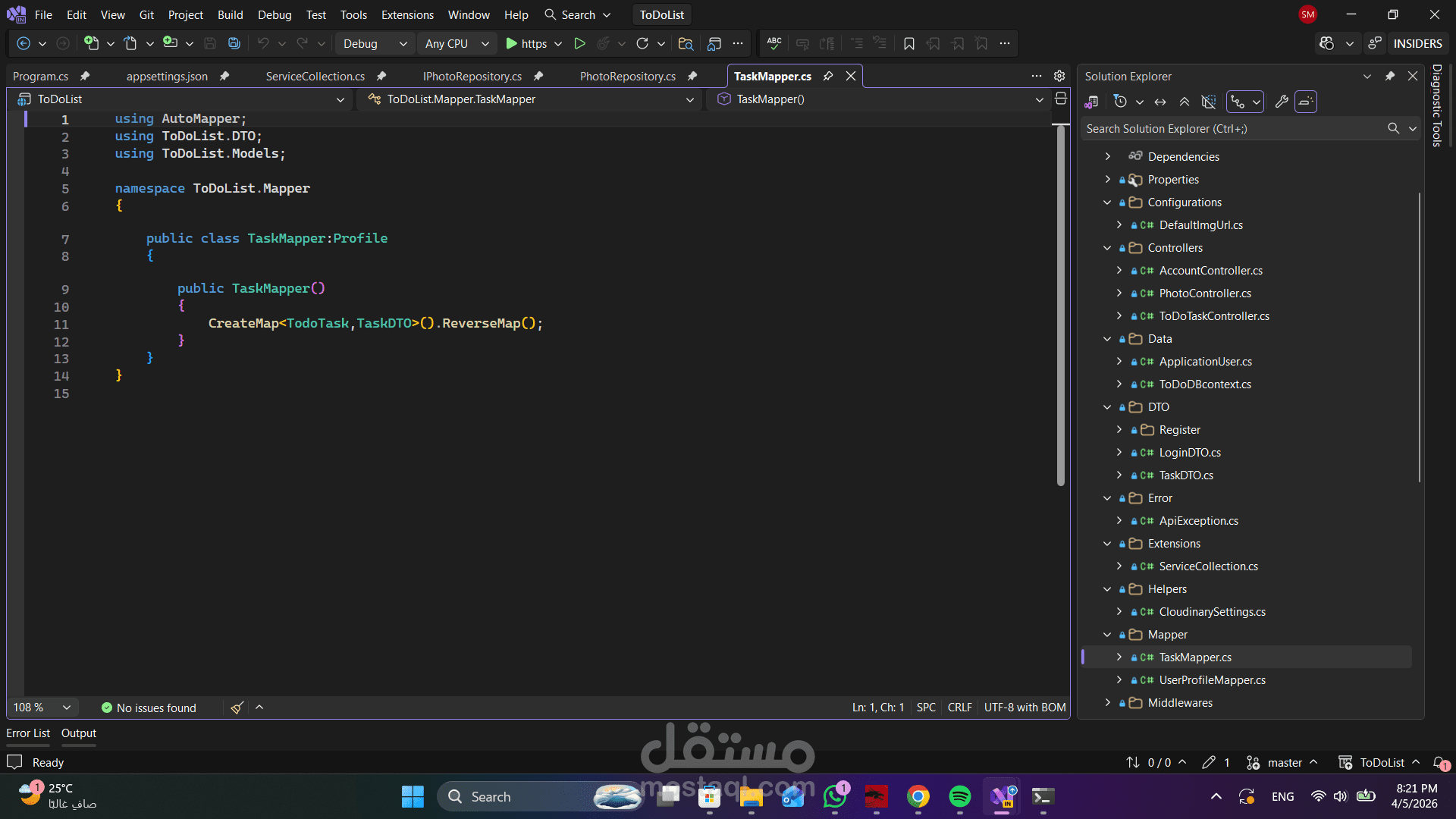Open the master branch selector
The image size is (1456, 819).
1285,763
